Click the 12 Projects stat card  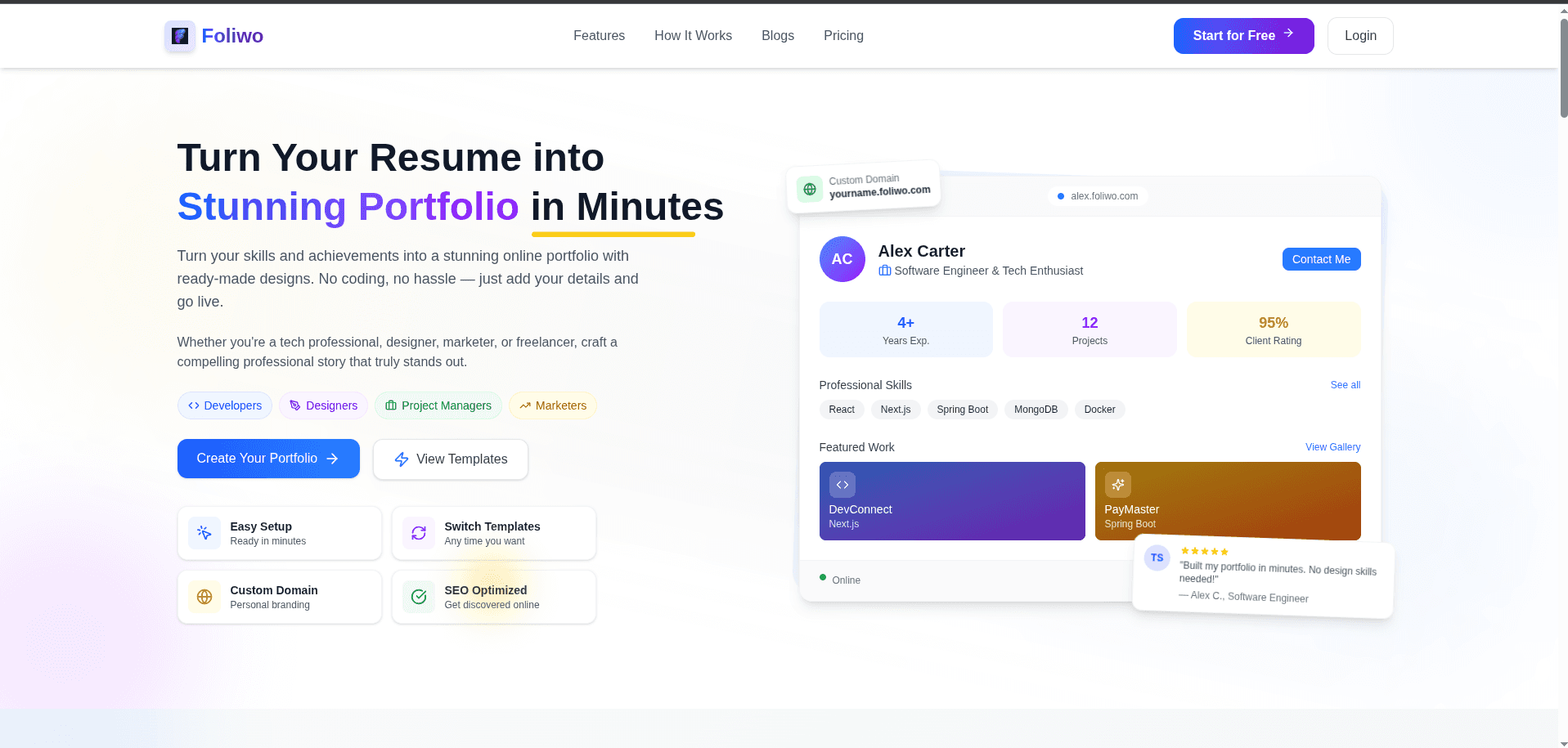point(1090,329)
